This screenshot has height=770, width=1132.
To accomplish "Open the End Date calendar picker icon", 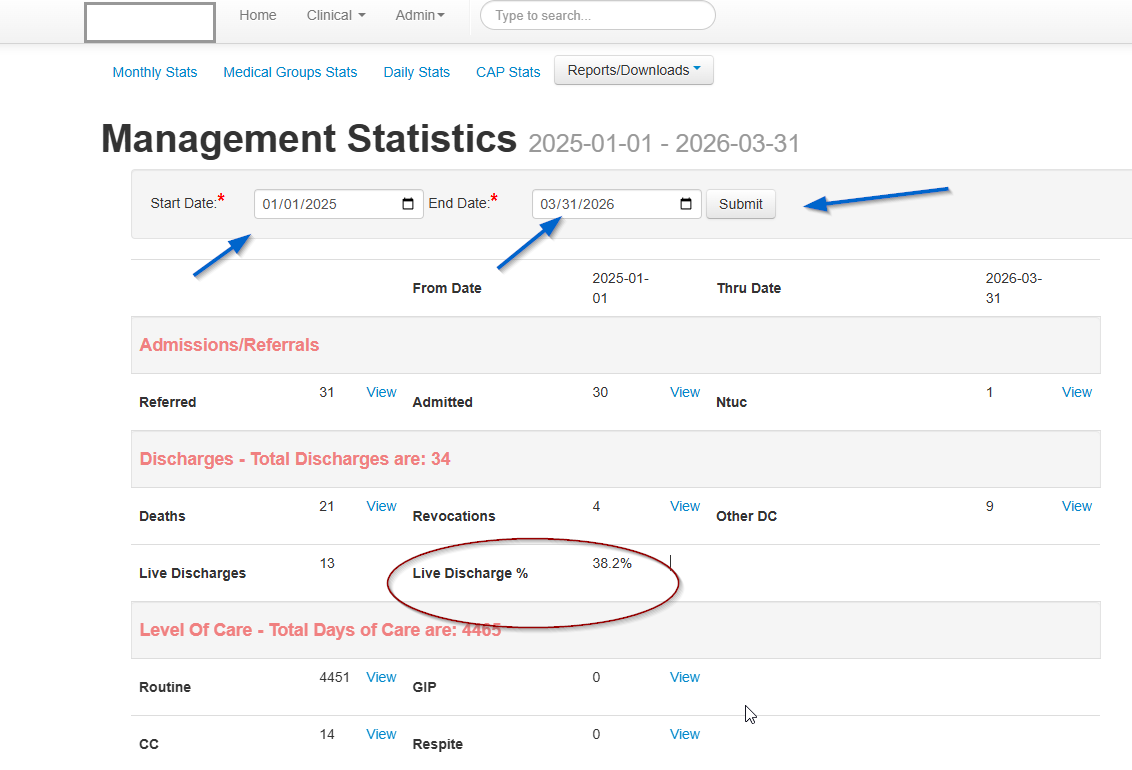I will pos(686,204).
